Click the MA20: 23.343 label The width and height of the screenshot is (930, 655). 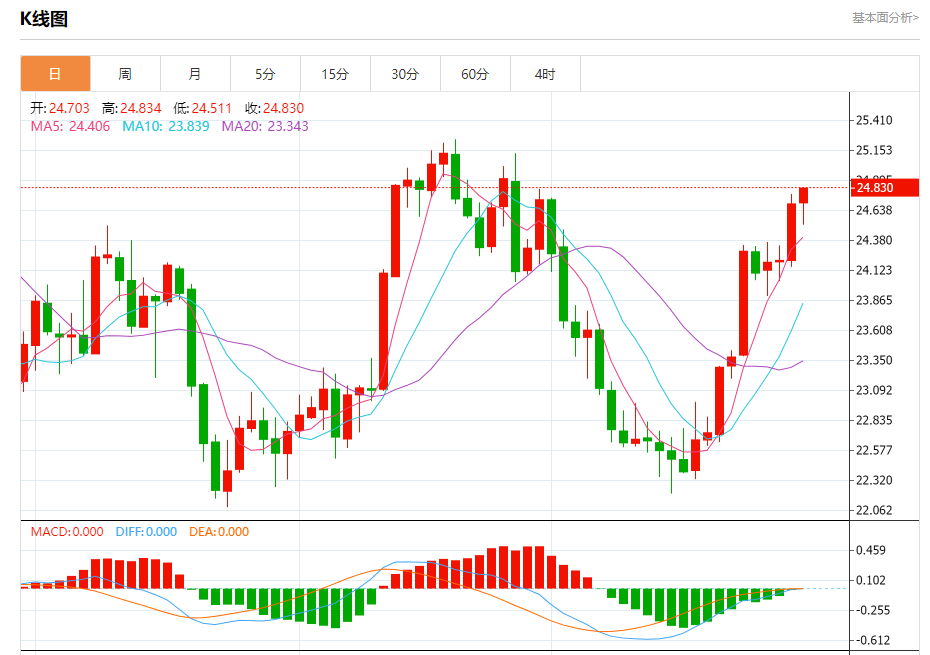coord(265,126)
